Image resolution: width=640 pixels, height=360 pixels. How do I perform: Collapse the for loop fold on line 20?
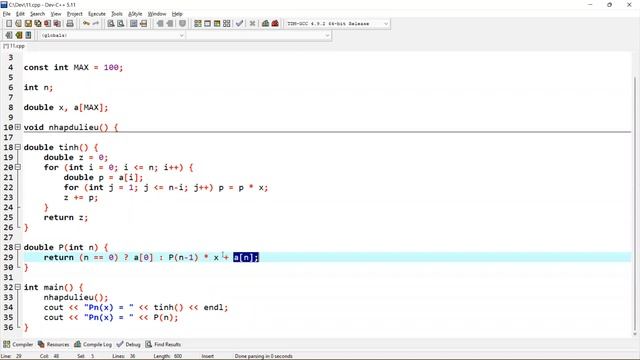(18, 167)
